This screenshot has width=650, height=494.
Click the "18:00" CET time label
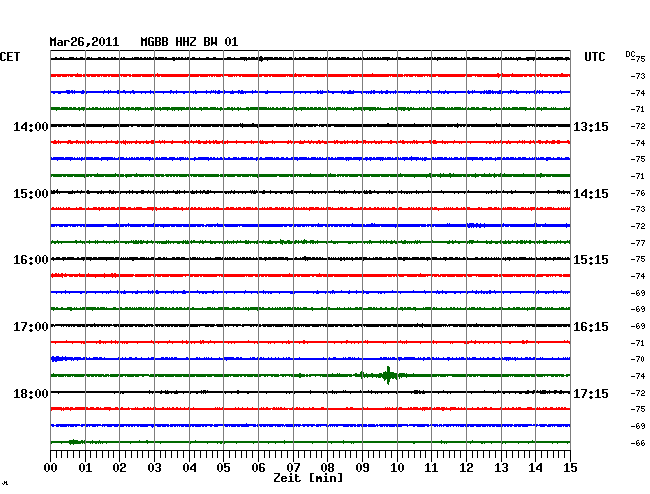(x=31, y=393)
